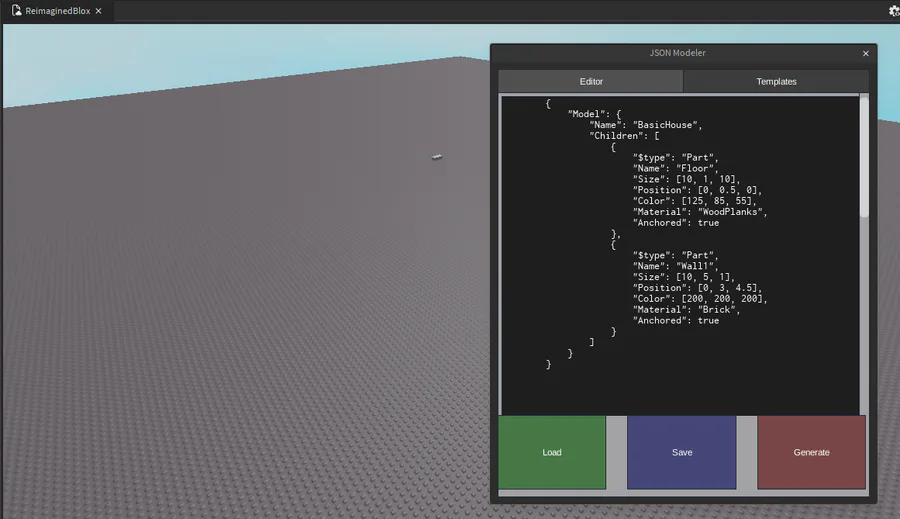Click the "Position": [0, 3, 4.5] line
Image resolution: width=900 pixels, height=519 pixels.
pyautogui.click(x=697, y=288)
